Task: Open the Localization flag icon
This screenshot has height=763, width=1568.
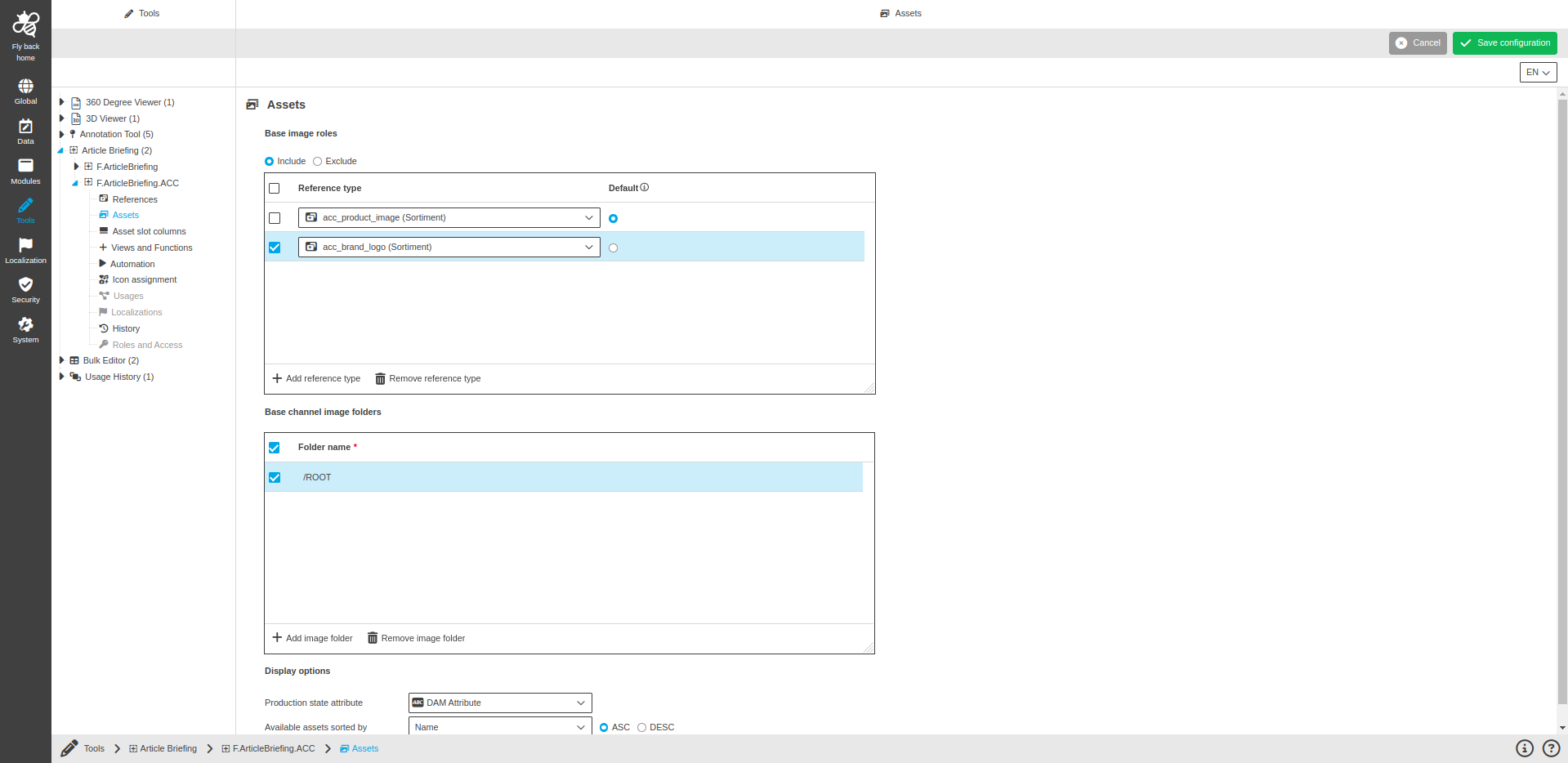Action: click(x=25, y=245)
